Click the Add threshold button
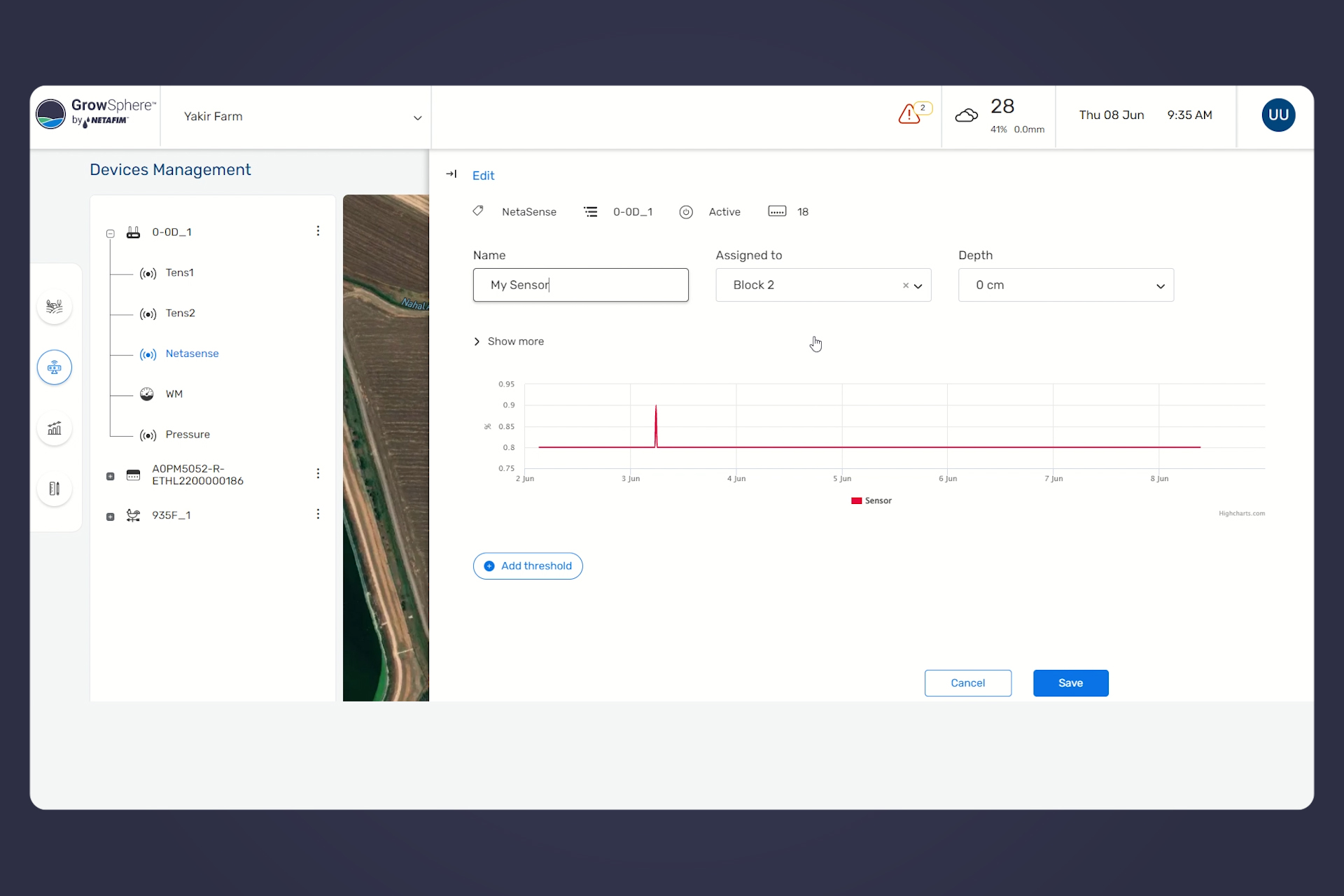 (528, 566)
